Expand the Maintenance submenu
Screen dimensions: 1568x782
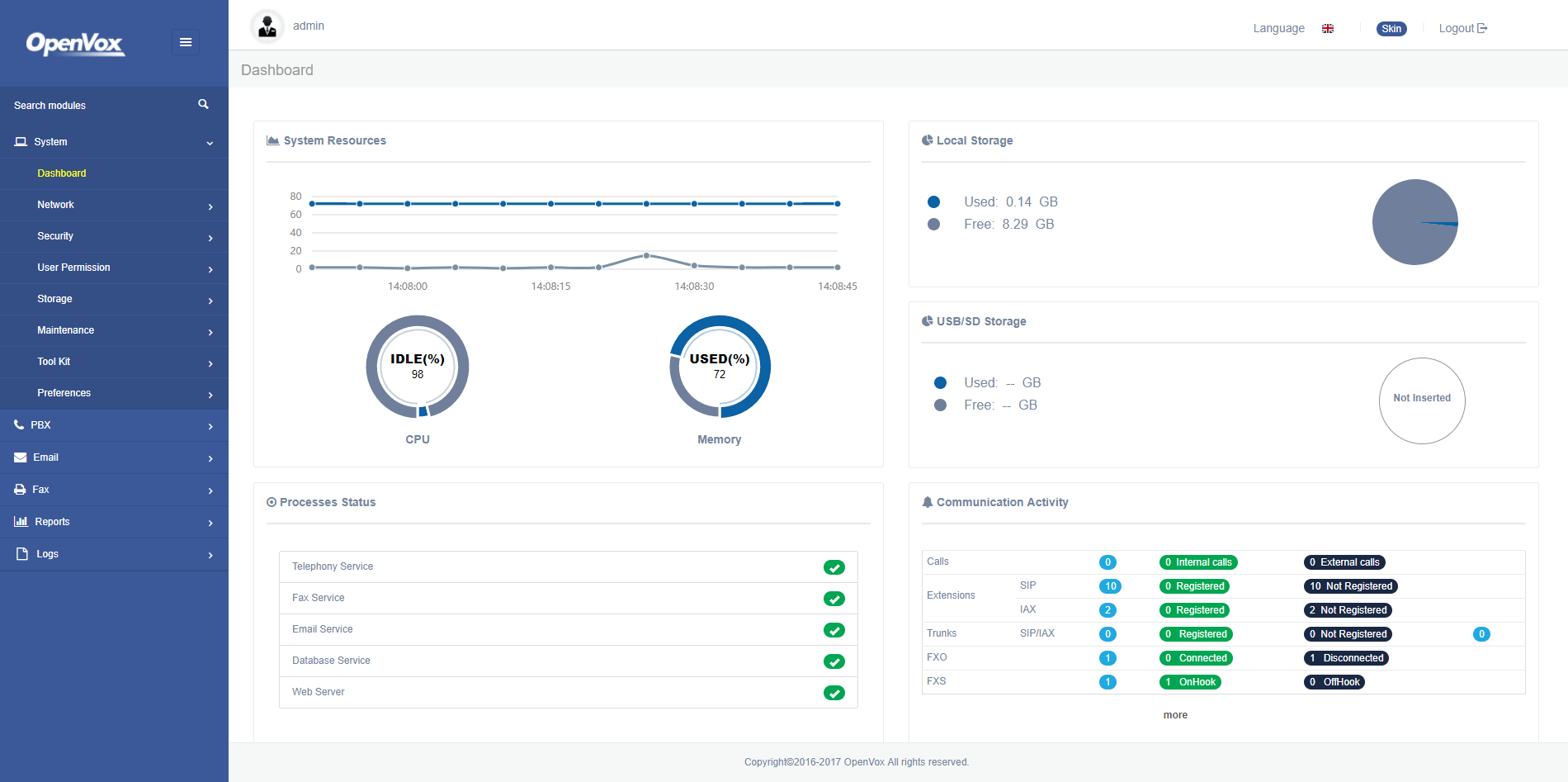coord(210,332)
